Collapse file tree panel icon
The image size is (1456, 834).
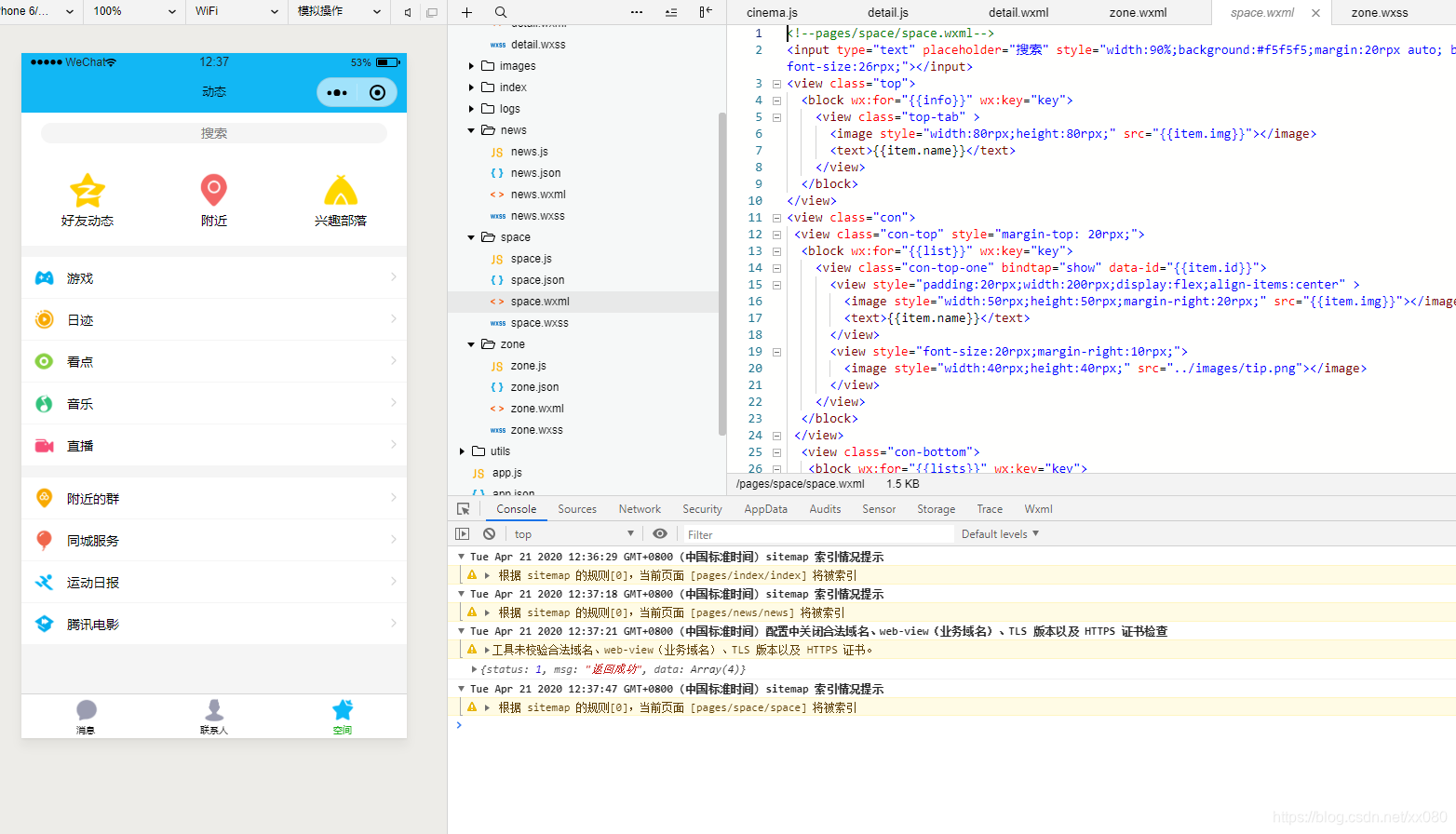706,12
